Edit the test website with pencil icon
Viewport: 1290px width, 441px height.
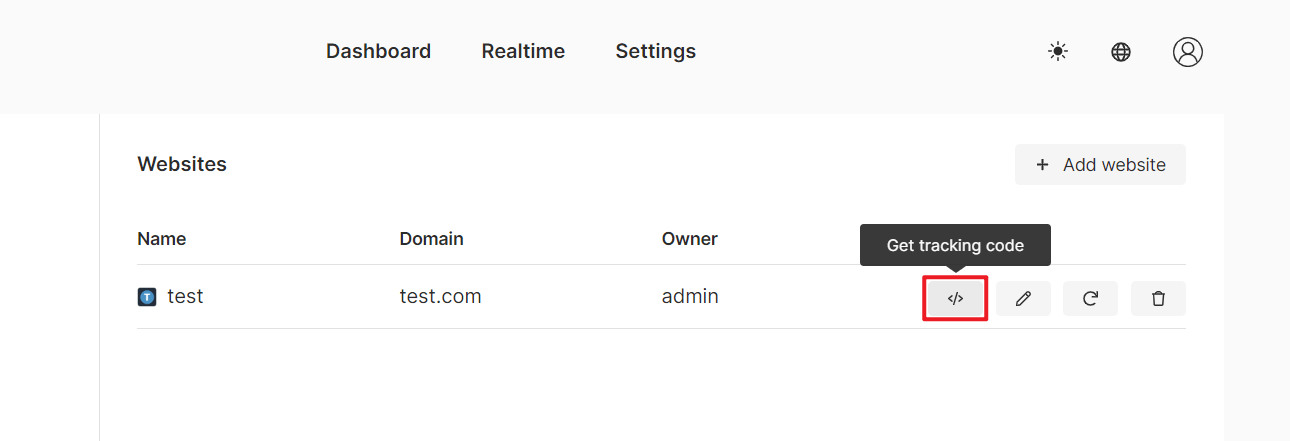click(x=1023, y=298)
